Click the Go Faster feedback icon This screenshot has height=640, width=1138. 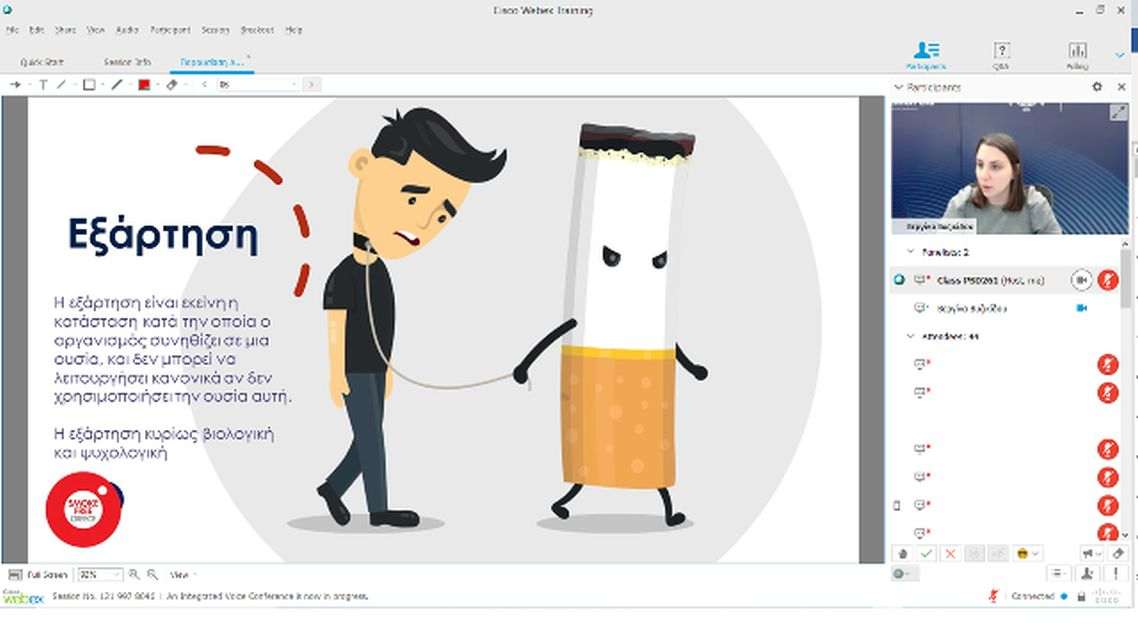click(x=998, y=554)
